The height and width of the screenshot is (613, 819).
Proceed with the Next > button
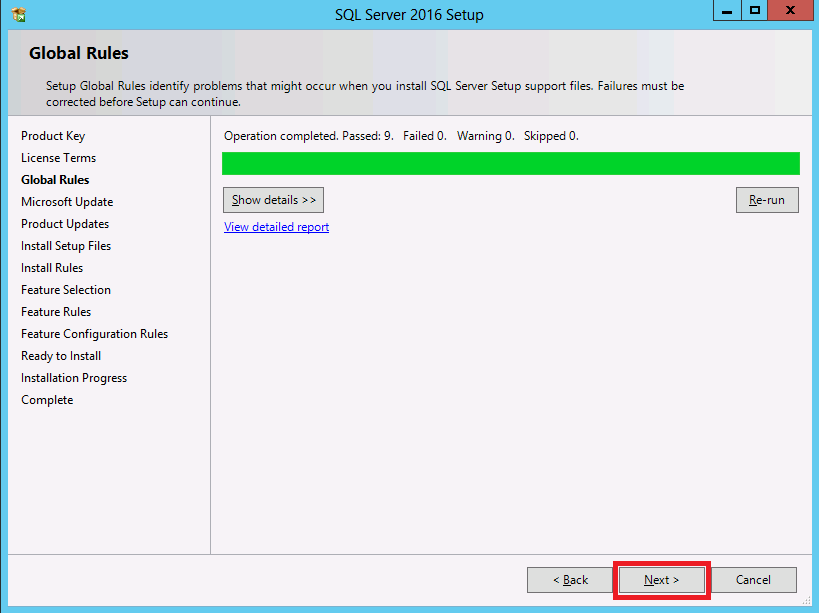point(661,580)
